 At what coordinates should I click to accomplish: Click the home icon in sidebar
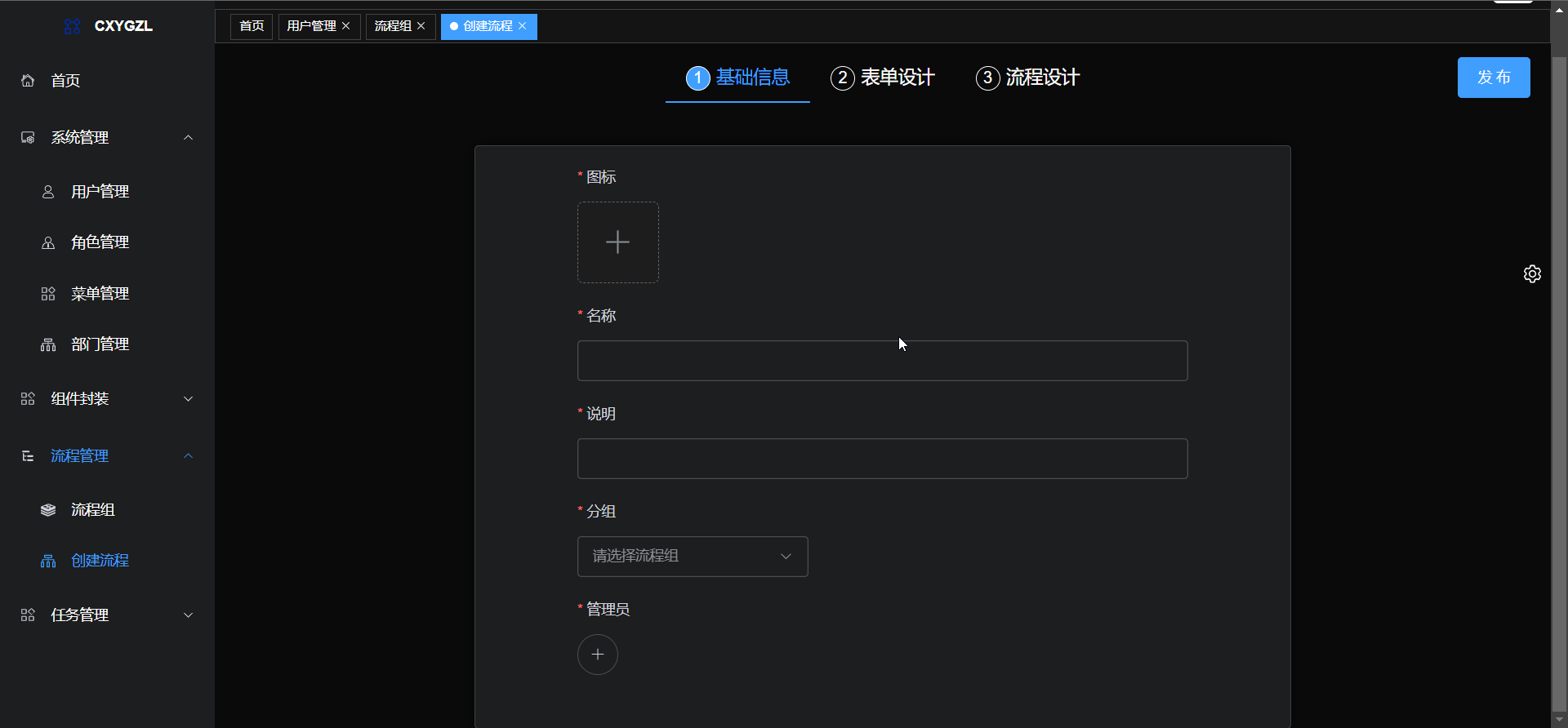click(x=28, y=81)
